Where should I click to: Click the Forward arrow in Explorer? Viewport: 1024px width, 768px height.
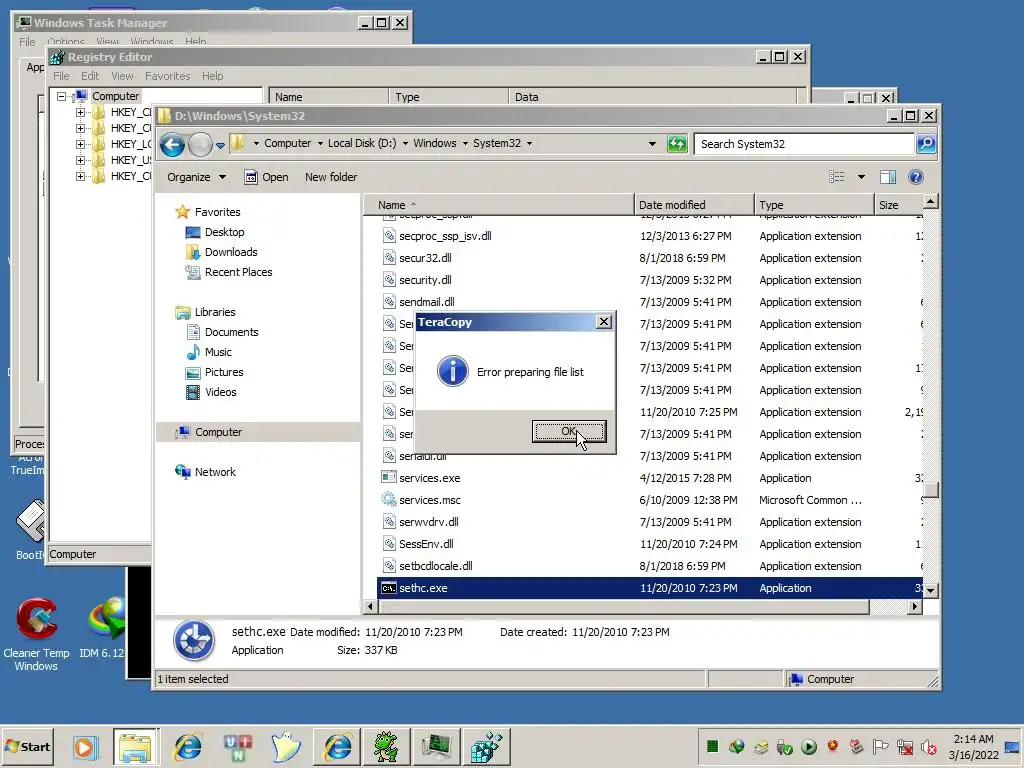(200, 144)
